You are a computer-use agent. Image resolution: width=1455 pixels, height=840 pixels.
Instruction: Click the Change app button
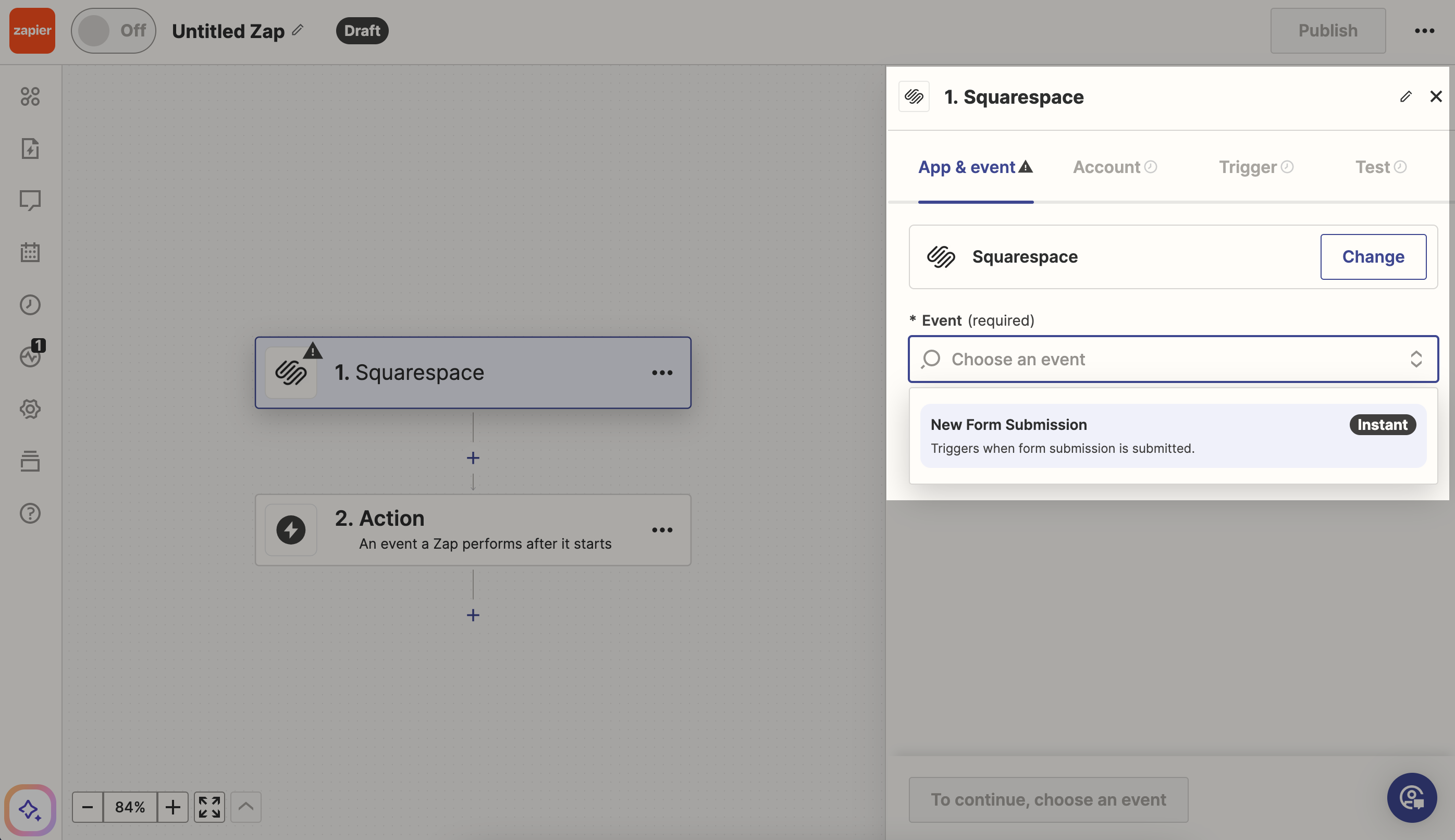click(1373, 257)
